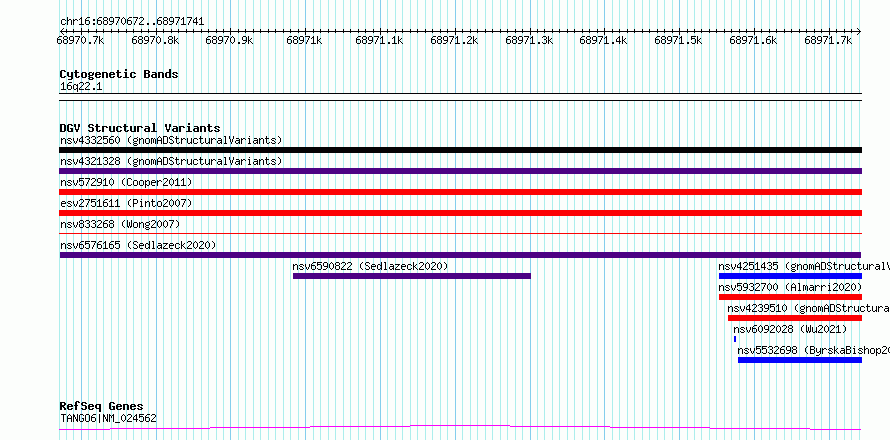Click the Cytogenetic Bands track title
The height and width of the screenshot is (440, 890).
click(x=119, y=74)
